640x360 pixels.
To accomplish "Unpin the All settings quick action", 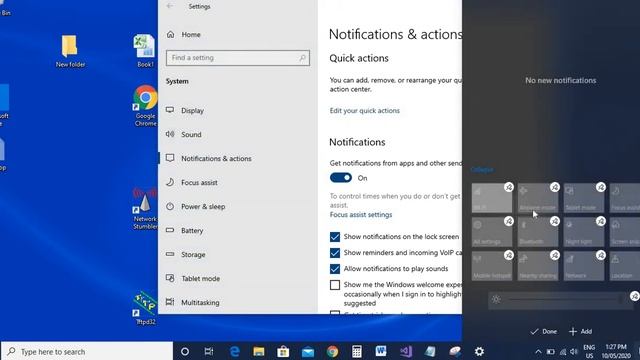I will coord(509,221).
